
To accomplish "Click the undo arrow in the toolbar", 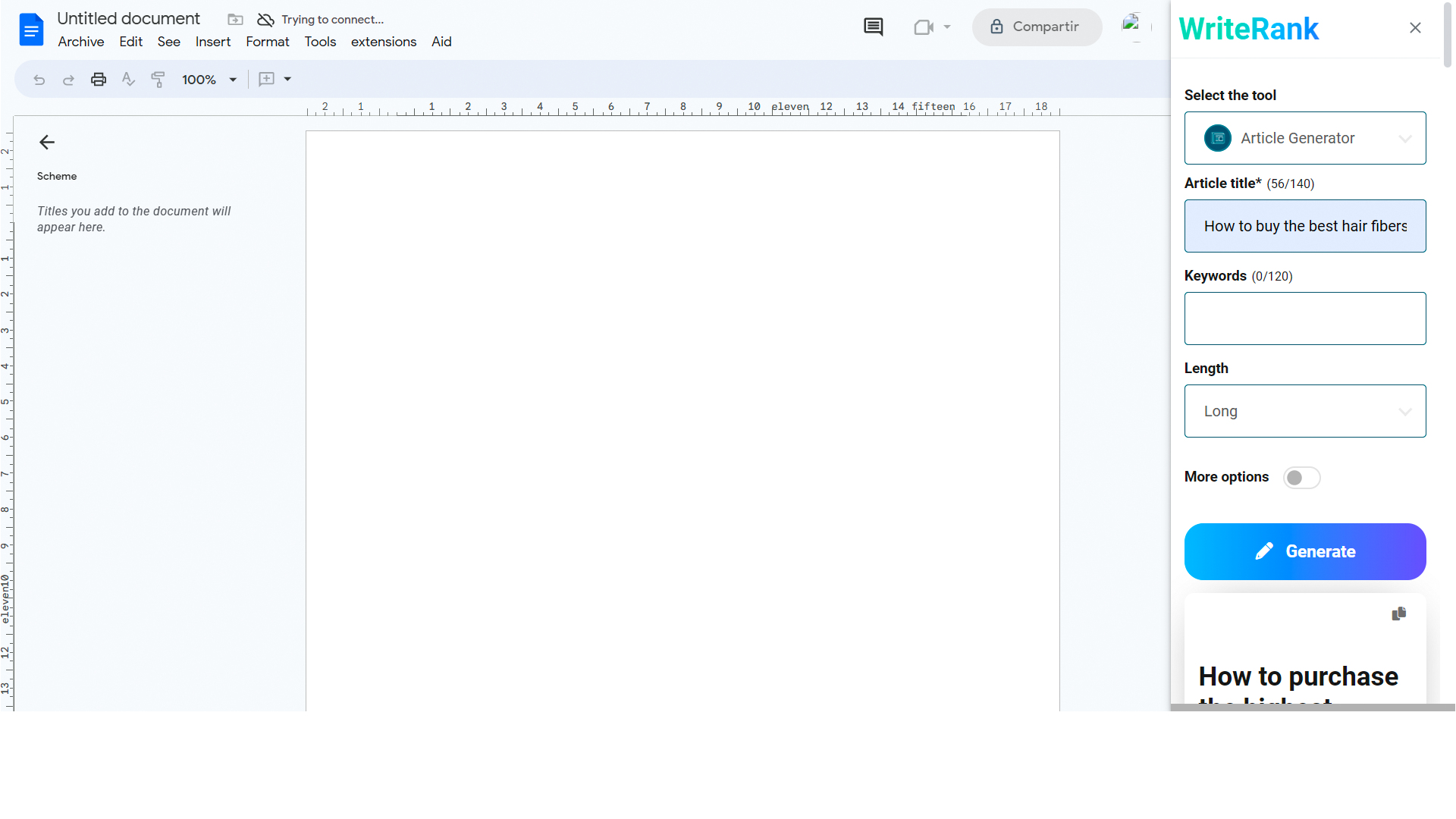I will (x=39, y=80).
